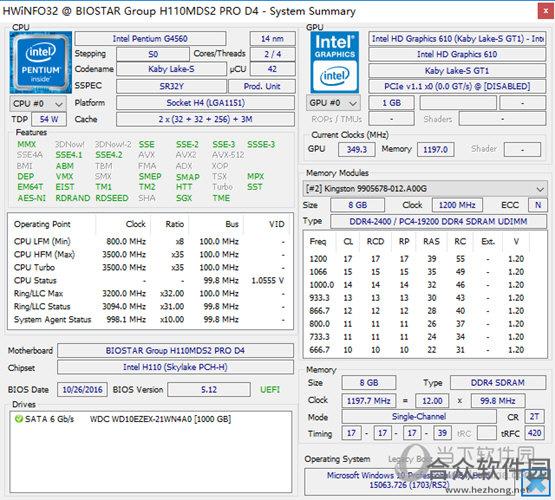Click the PCIe v1.1 DISABLED field

[x=457, y=86]
